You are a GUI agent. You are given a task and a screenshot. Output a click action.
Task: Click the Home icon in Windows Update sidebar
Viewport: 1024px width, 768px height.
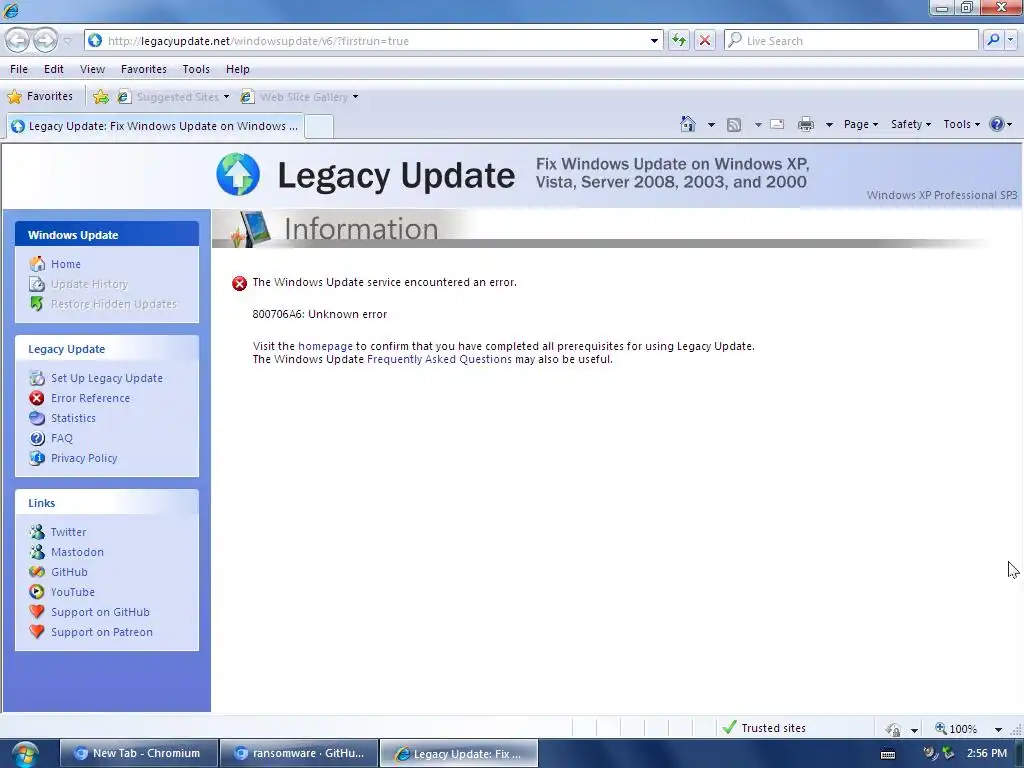tap(37, 264)
